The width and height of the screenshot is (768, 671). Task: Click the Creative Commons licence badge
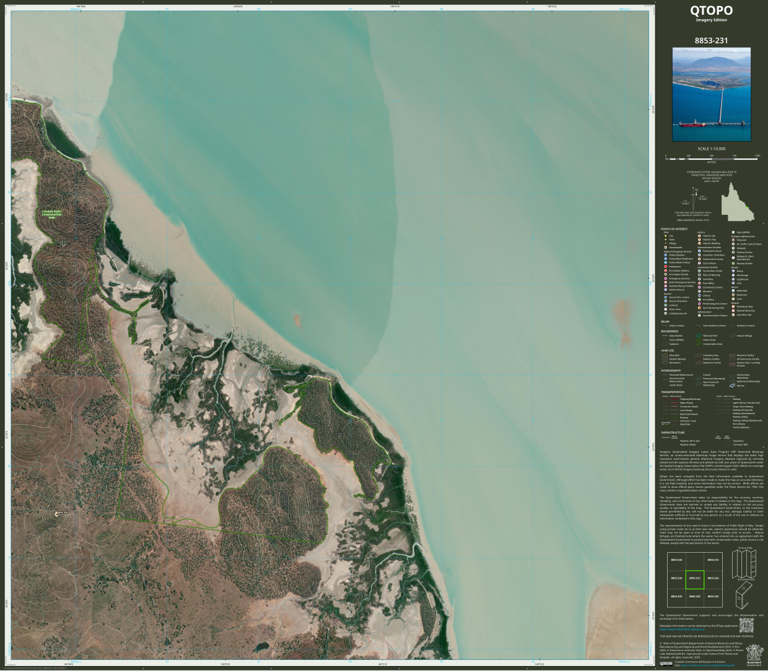pos(666,664)
